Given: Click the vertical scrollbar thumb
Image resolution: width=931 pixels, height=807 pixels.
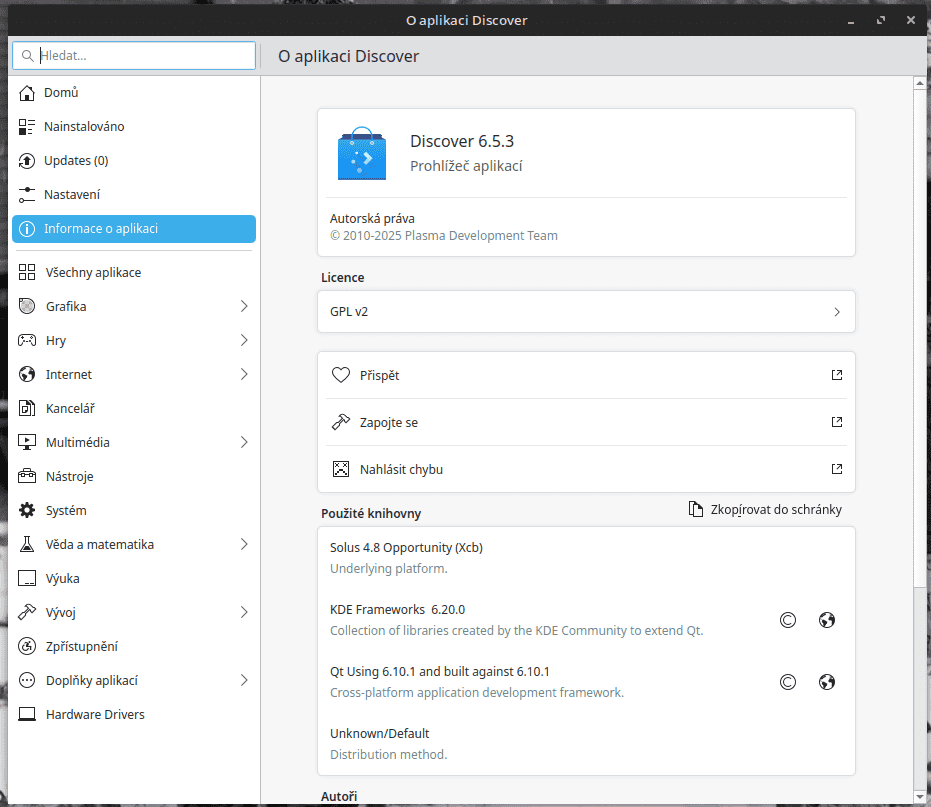Looking at the screenshot, I should (920, 338).
